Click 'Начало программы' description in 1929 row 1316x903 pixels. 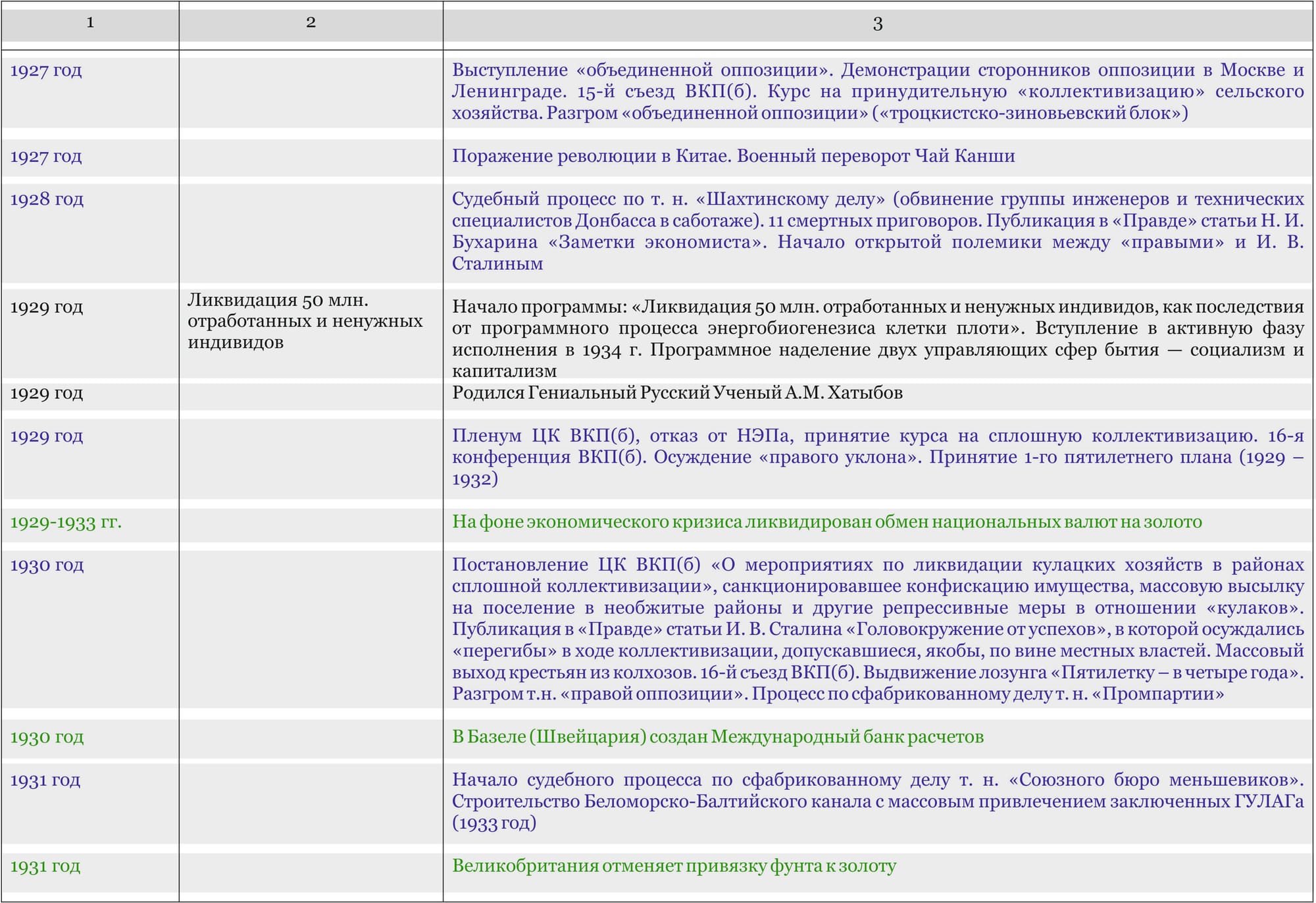tap(878, 338)
